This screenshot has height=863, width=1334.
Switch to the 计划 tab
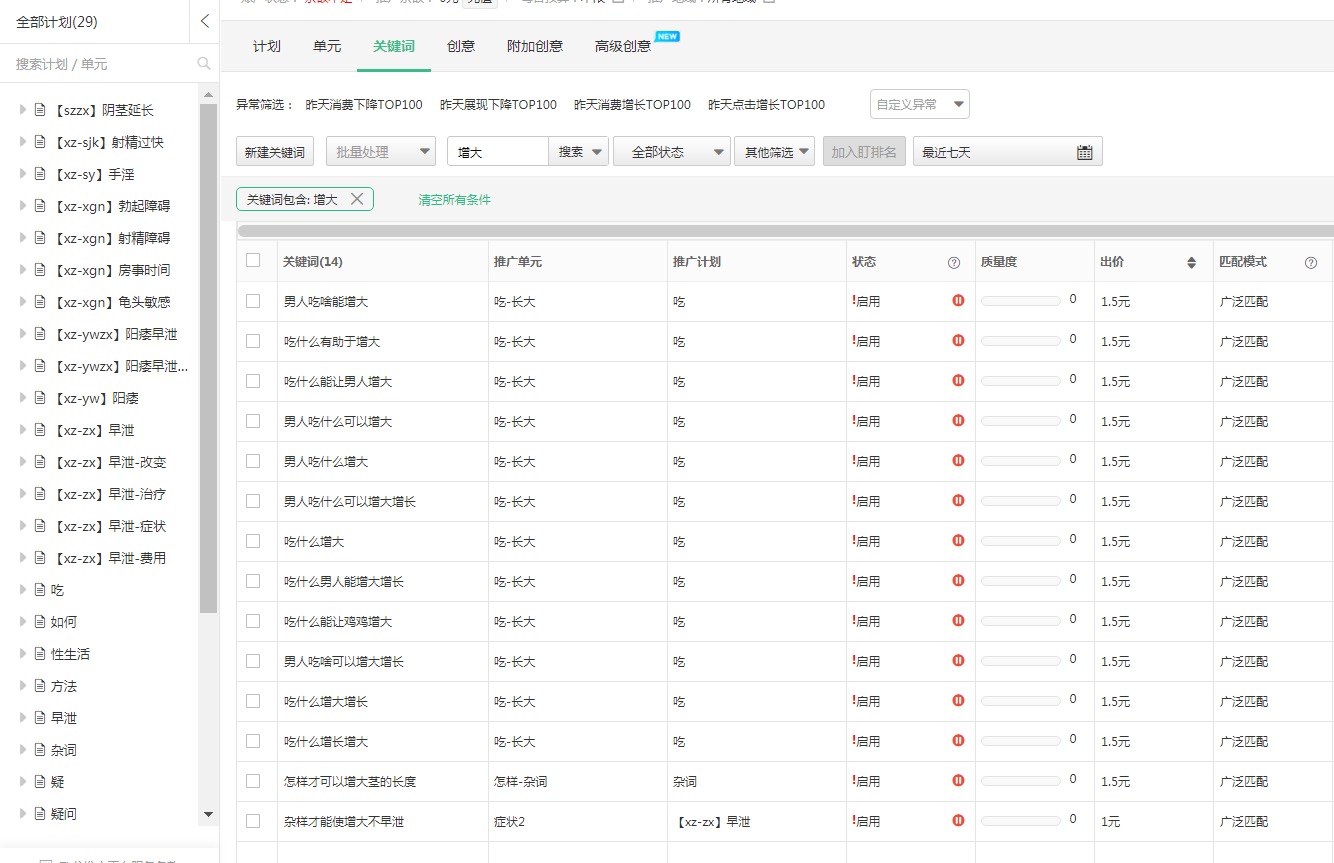pyautogui.click(x=265, y=45)
